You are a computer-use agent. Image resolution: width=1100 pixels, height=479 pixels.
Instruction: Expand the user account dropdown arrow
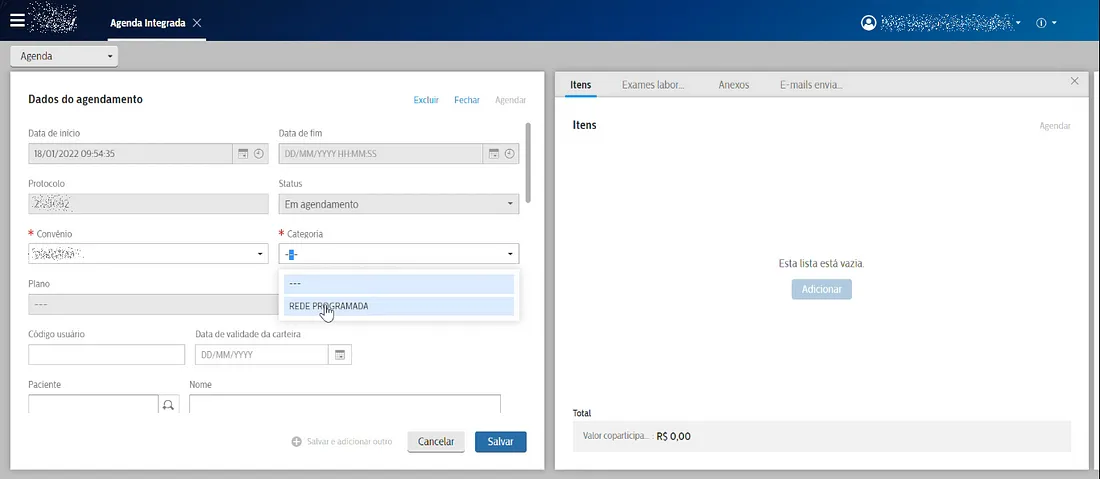(1018, 23)
